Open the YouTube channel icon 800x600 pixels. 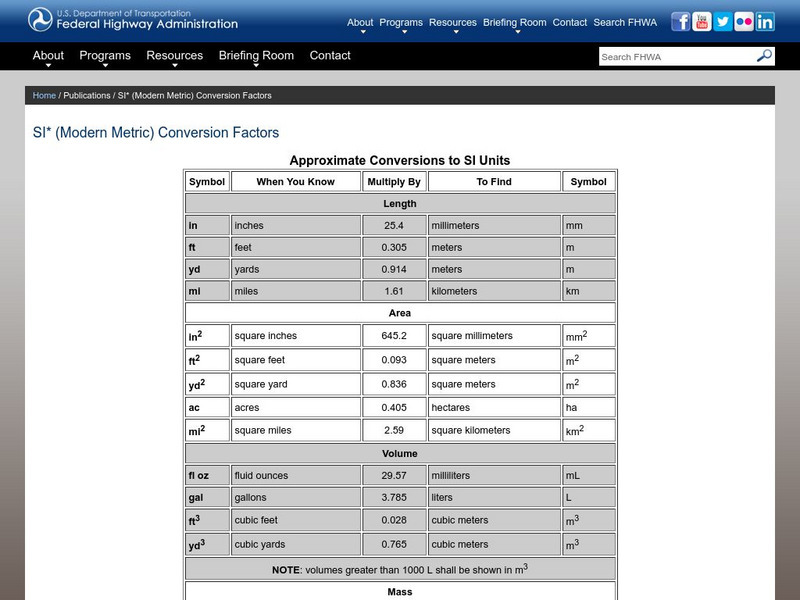pyautogui.click(x=702, y=22)
